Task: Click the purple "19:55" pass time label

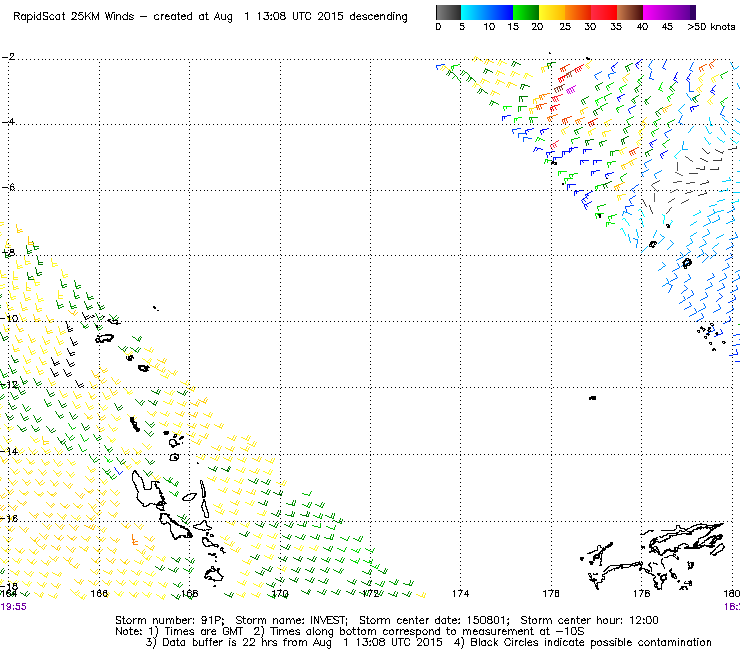Action: pos(13,607)
